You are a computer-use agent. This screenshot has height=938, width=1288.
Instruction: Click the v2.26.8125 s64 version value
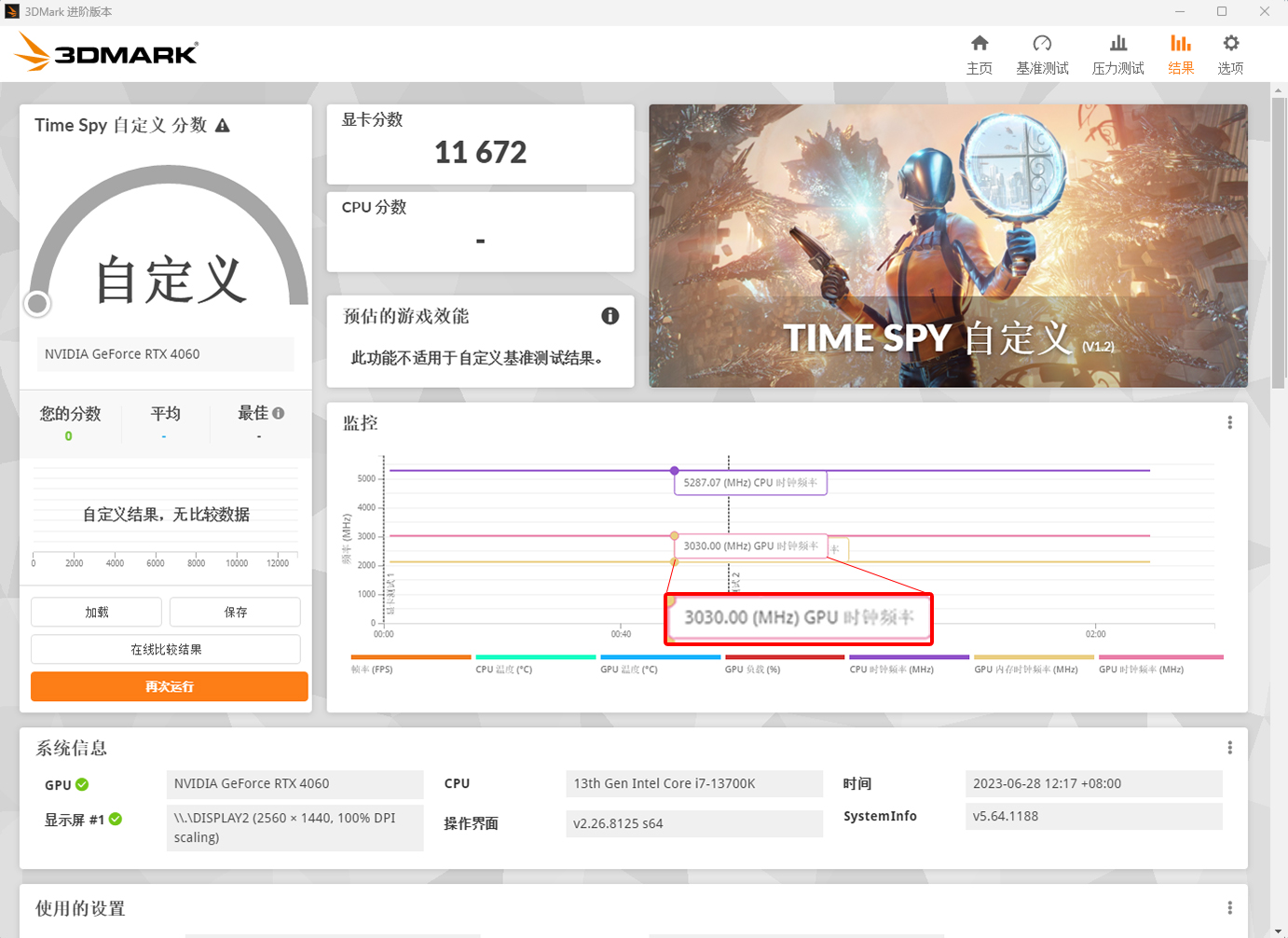[x=694, y=824]
